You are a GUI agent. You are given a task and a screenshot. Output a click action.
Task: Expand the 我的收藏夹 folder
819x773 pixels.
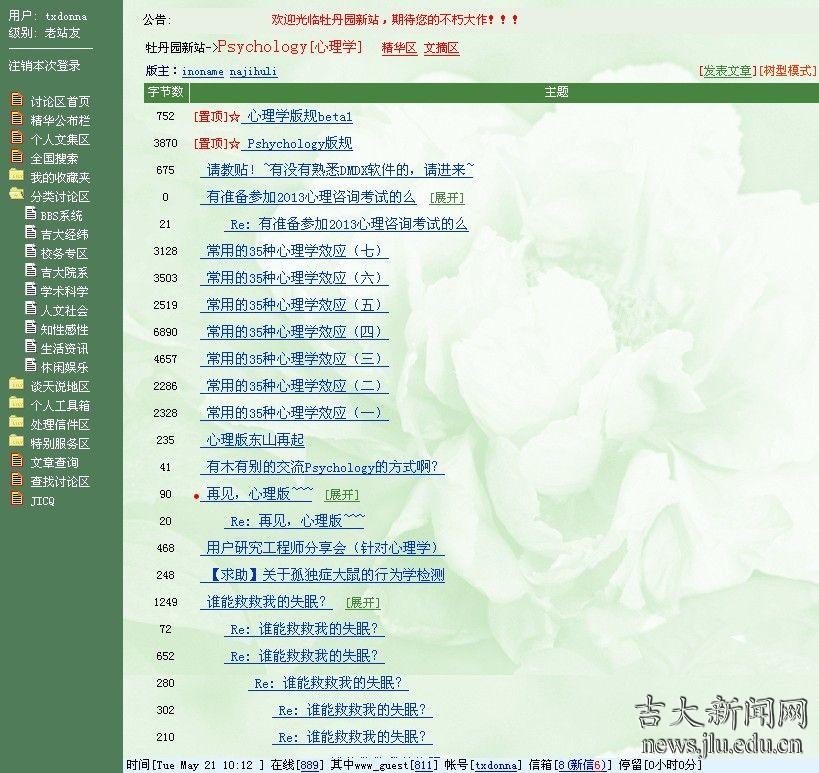16,176
